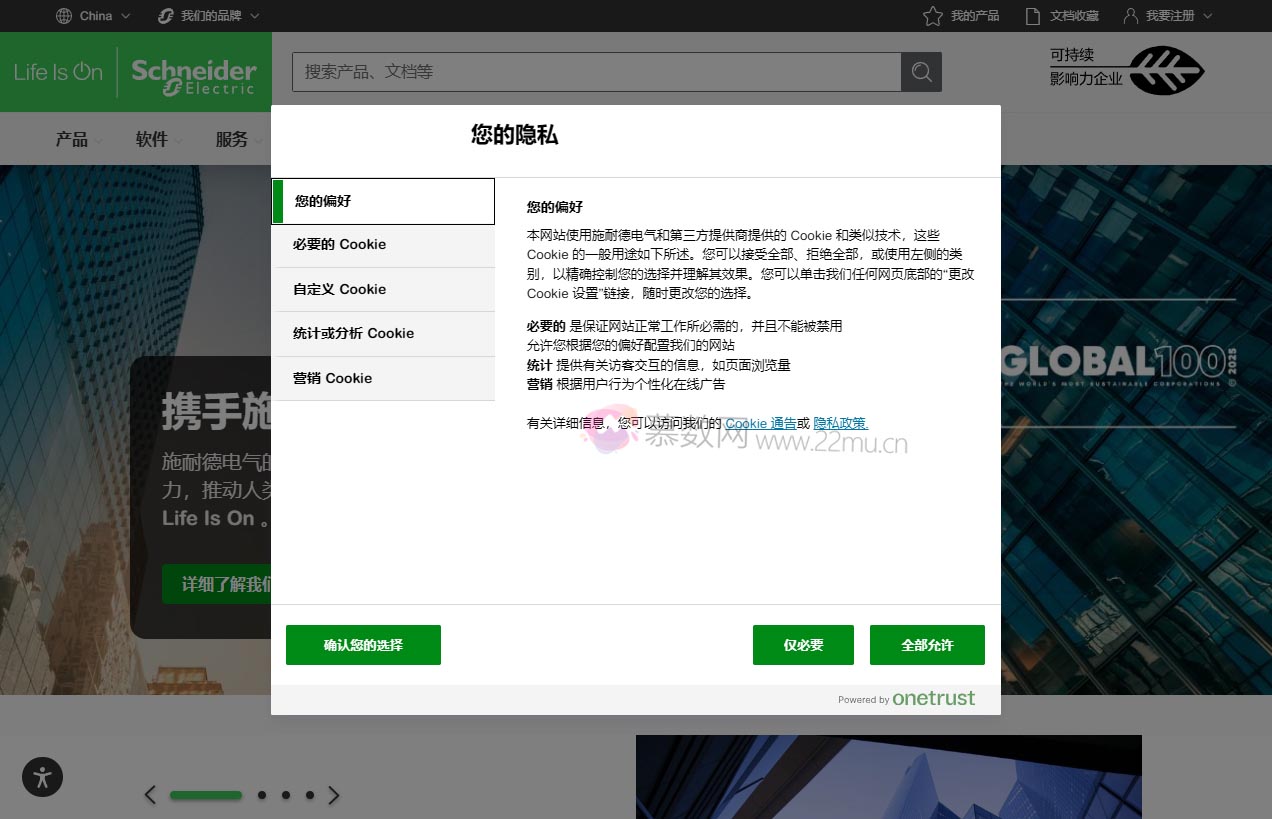Expand the China region selector
1272x819 pixels.
point(93,15)
